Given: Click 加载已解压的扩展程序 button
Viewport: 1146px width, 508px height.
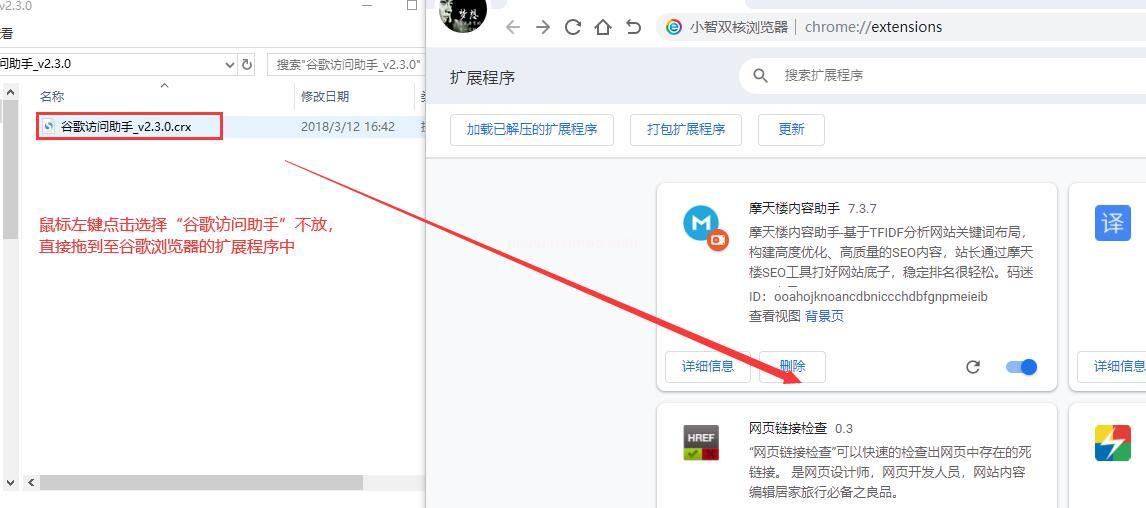Looking at the screenshot, I should tap(531, 129).
